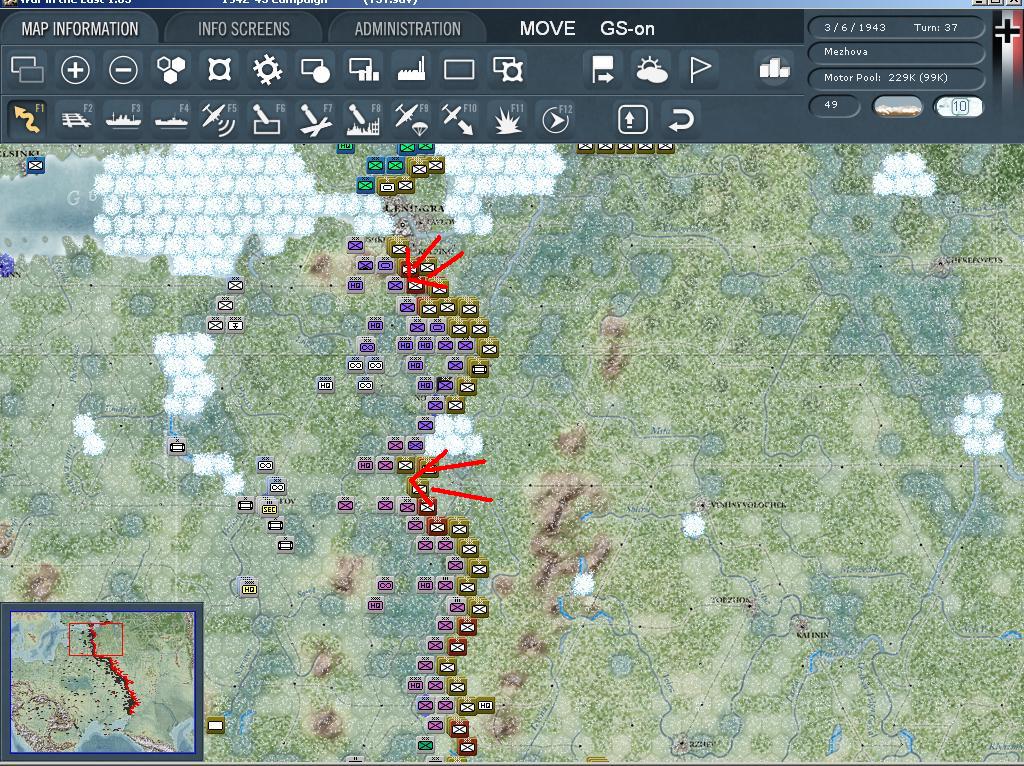1024x766 pixels.
Task: Open the INFO SCREENS tab
Action: click(244, 29)
